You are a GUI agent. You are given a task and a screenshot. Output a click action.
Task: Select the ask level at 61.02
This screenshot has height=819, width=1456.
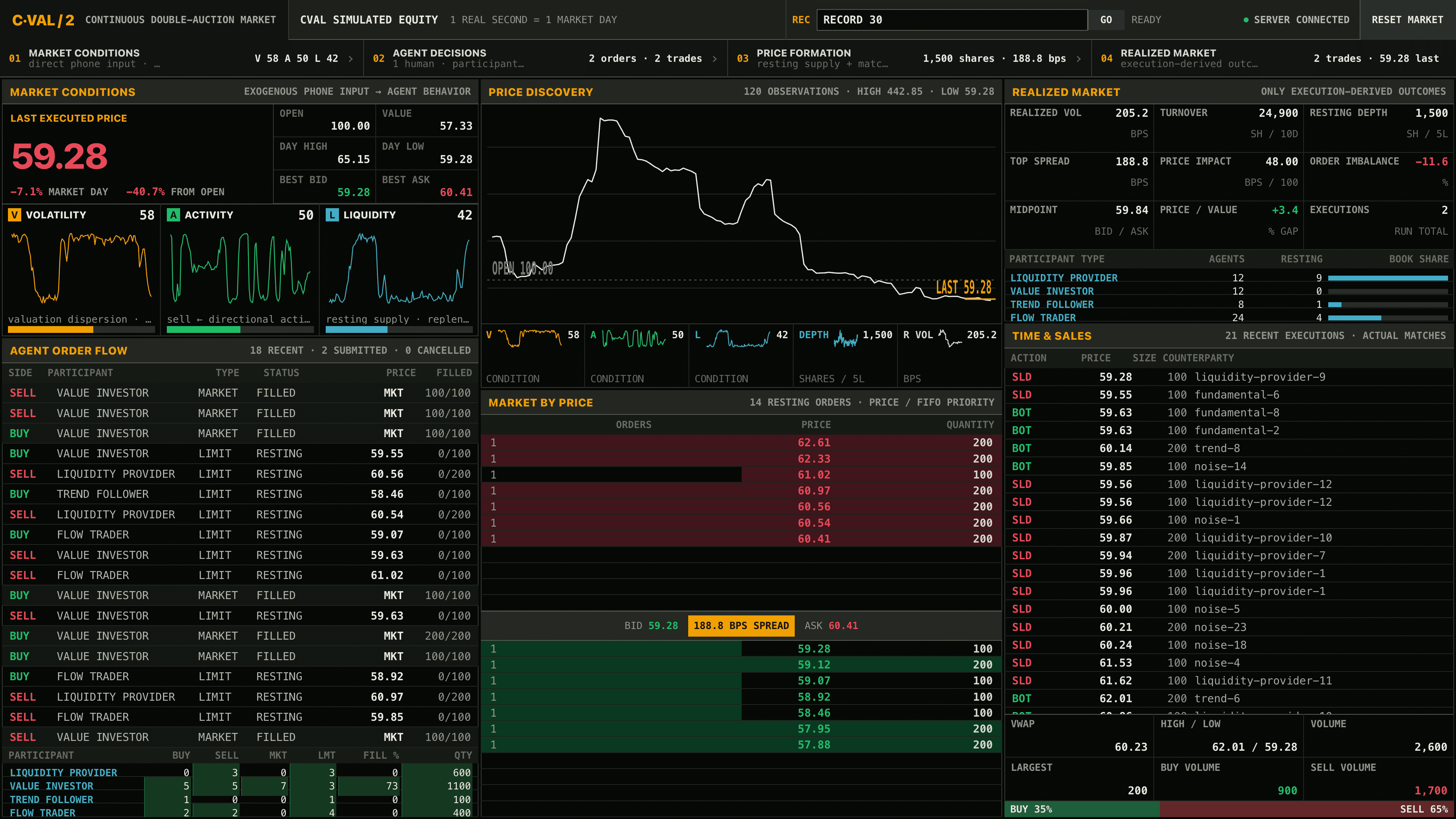click(x=741, y=475)
